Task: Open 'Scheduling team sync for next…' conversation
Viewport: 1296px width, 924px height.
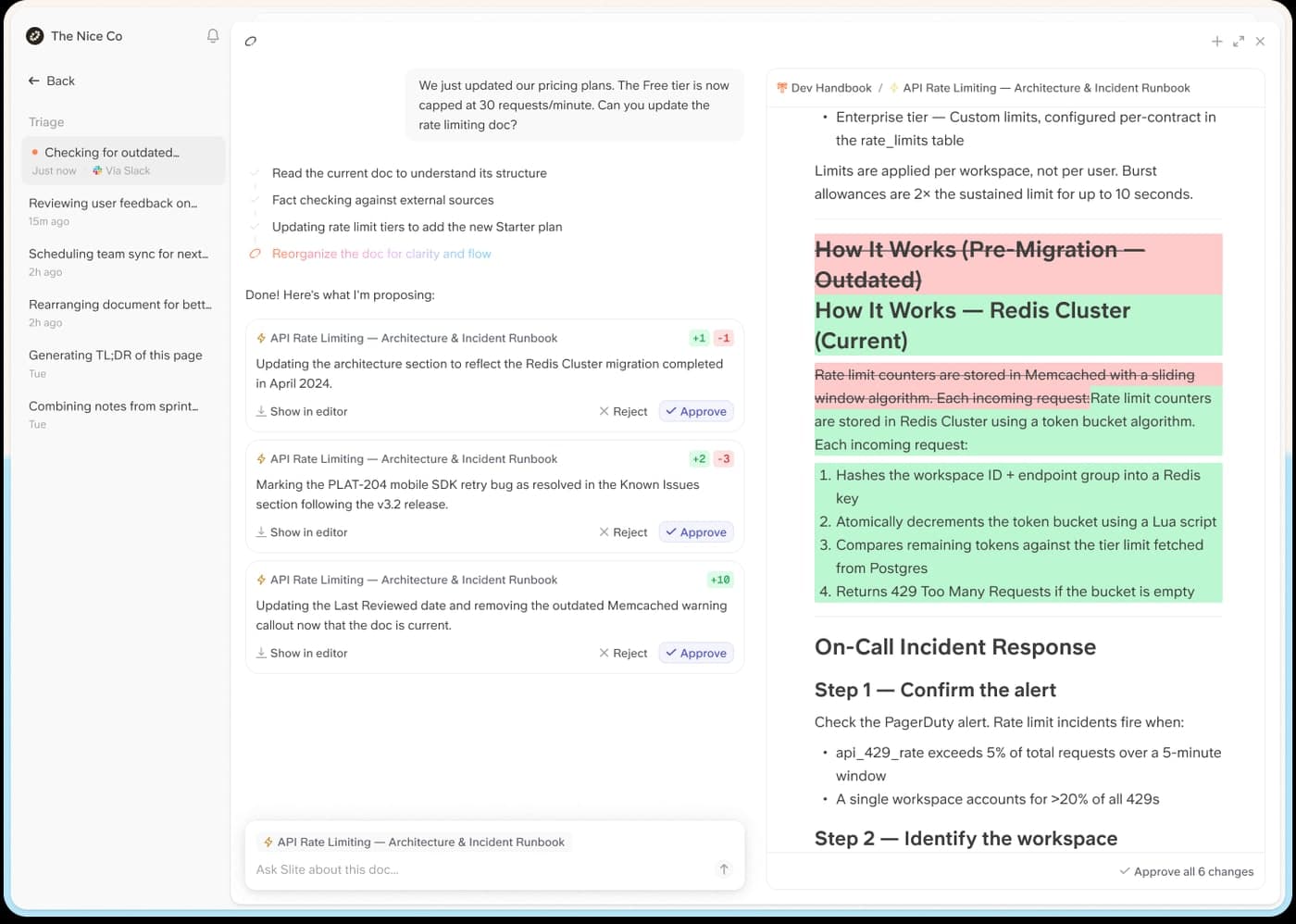Action: (x=123, y=262)
